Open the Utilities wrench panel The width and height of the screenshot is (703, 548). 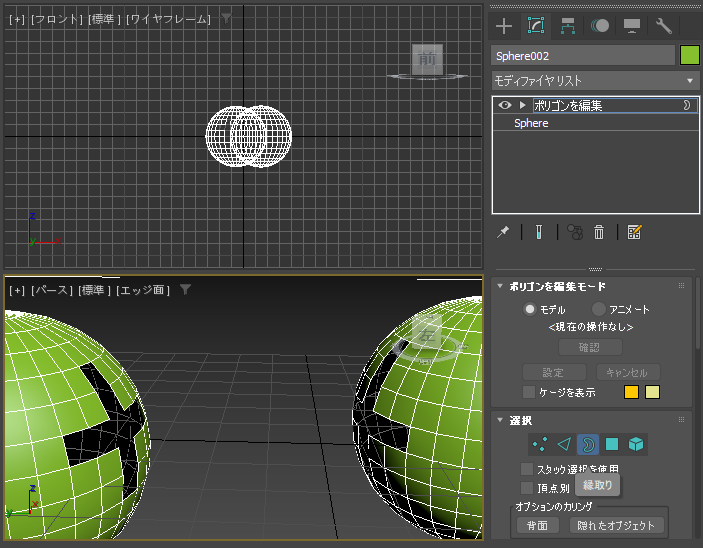(x=664, y=26)
